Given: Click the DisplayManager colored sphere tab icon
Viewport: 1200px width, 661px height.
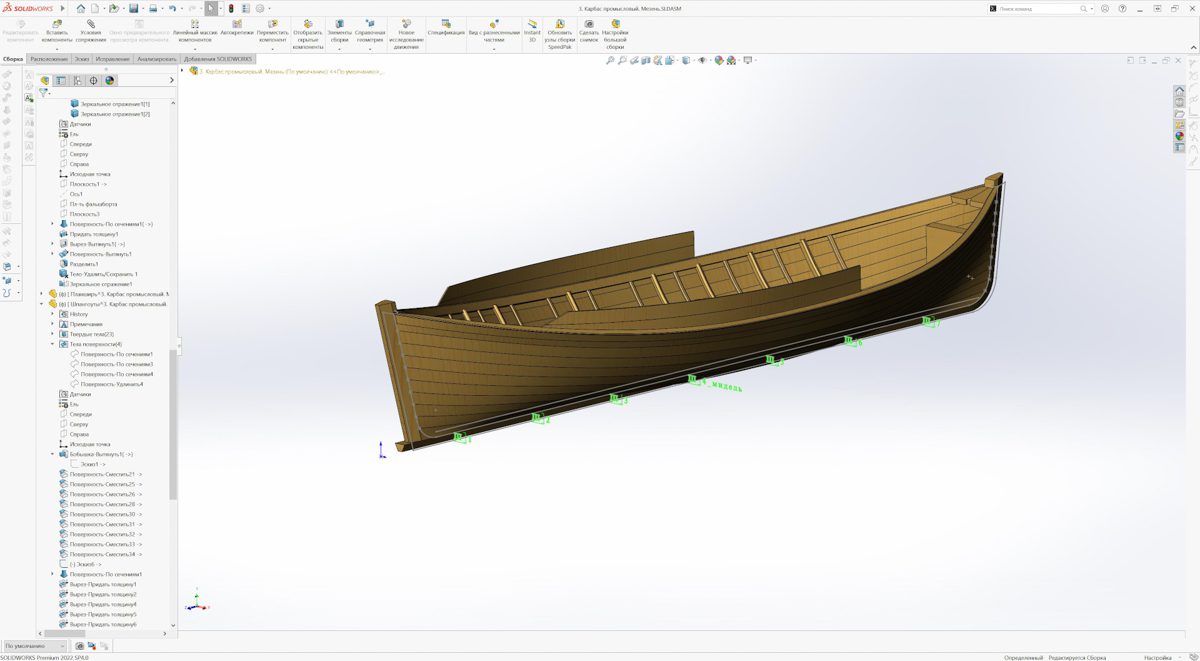Looking at the screenshot, I should point(110,81).
